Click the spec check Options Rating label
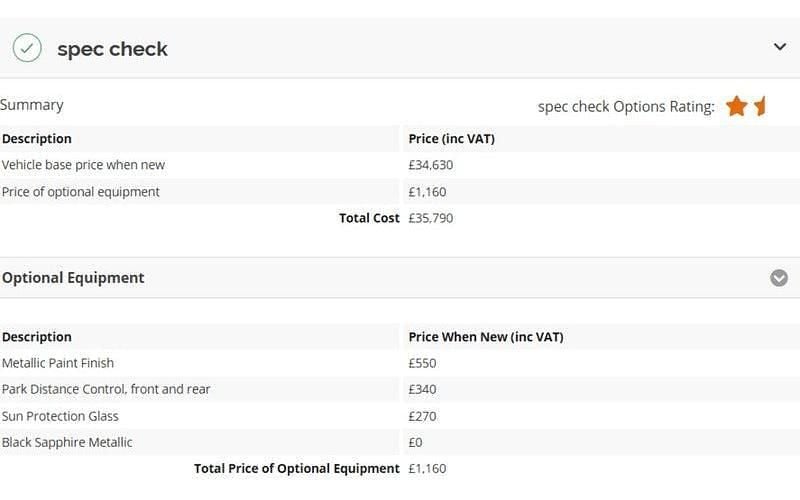 pyautogui.click(x=626, y=107)
